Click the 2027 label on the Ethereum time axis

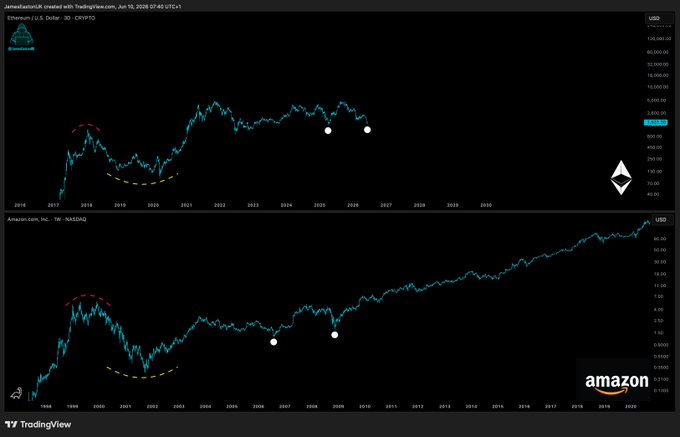coord(386,205)
